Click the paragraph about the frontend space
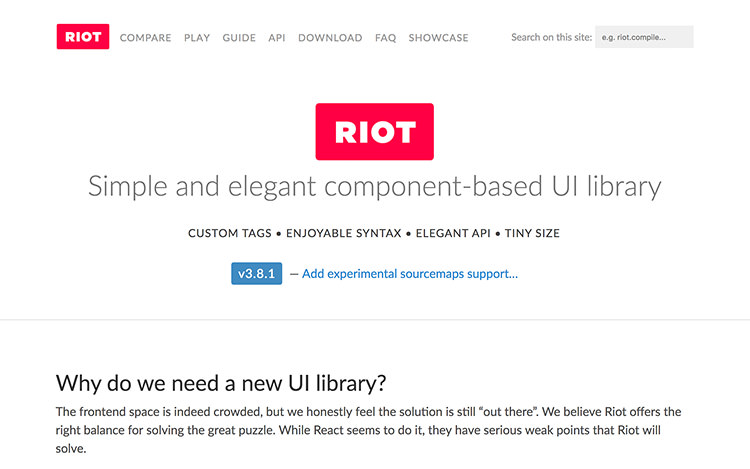Viewport: 750px width, 469px height. tap(368, 430)
